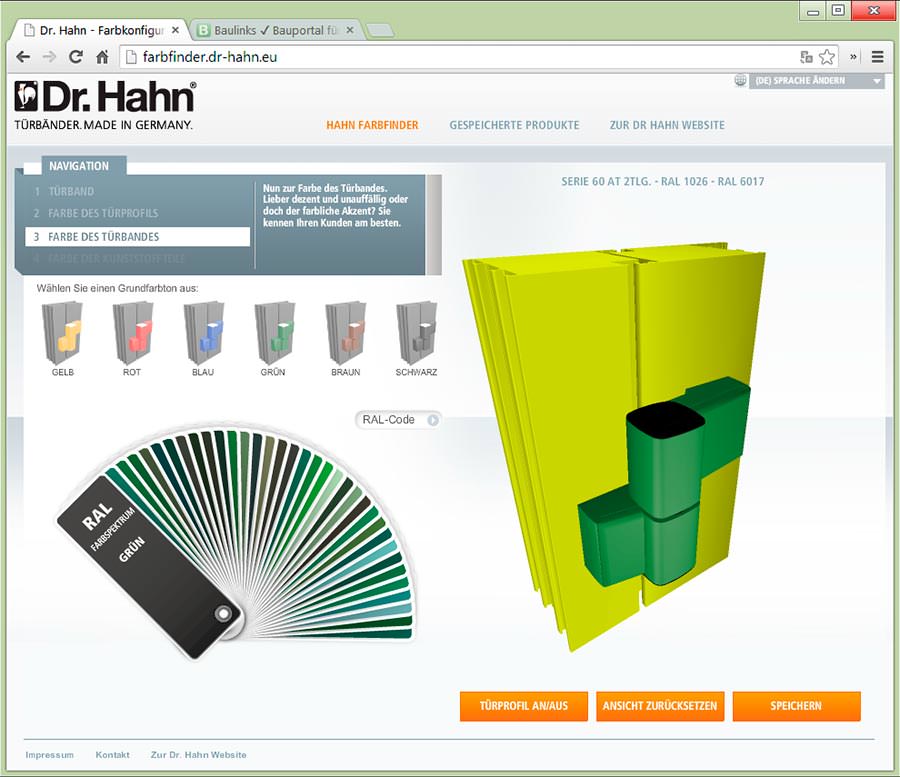Click the Dr. Hahn logo
This screenshot has height=777, width=900.
point(105,105)
